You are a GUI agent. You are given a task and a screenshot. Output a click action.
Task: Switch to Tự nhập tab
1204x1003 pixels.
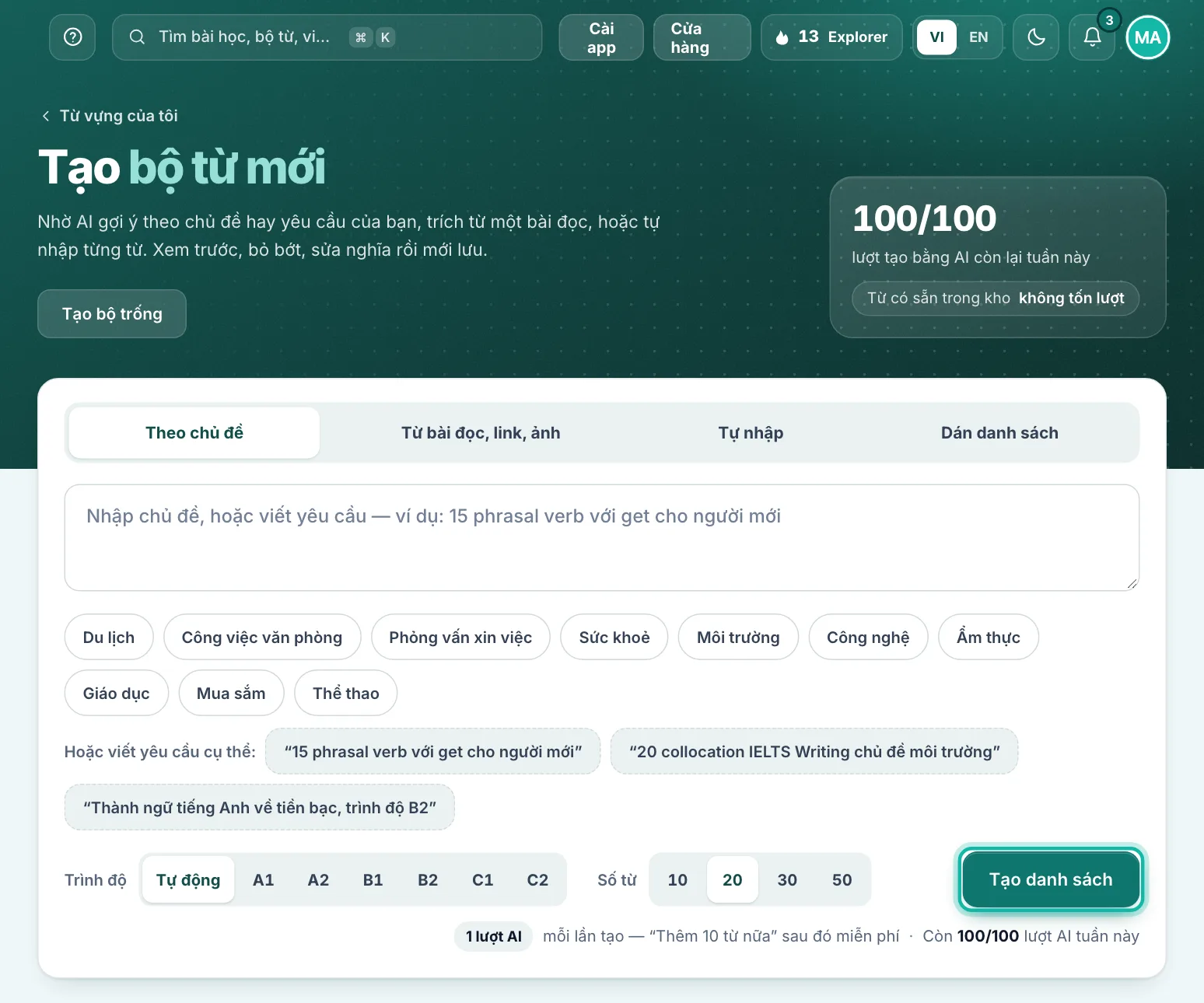tap(751, 433)
